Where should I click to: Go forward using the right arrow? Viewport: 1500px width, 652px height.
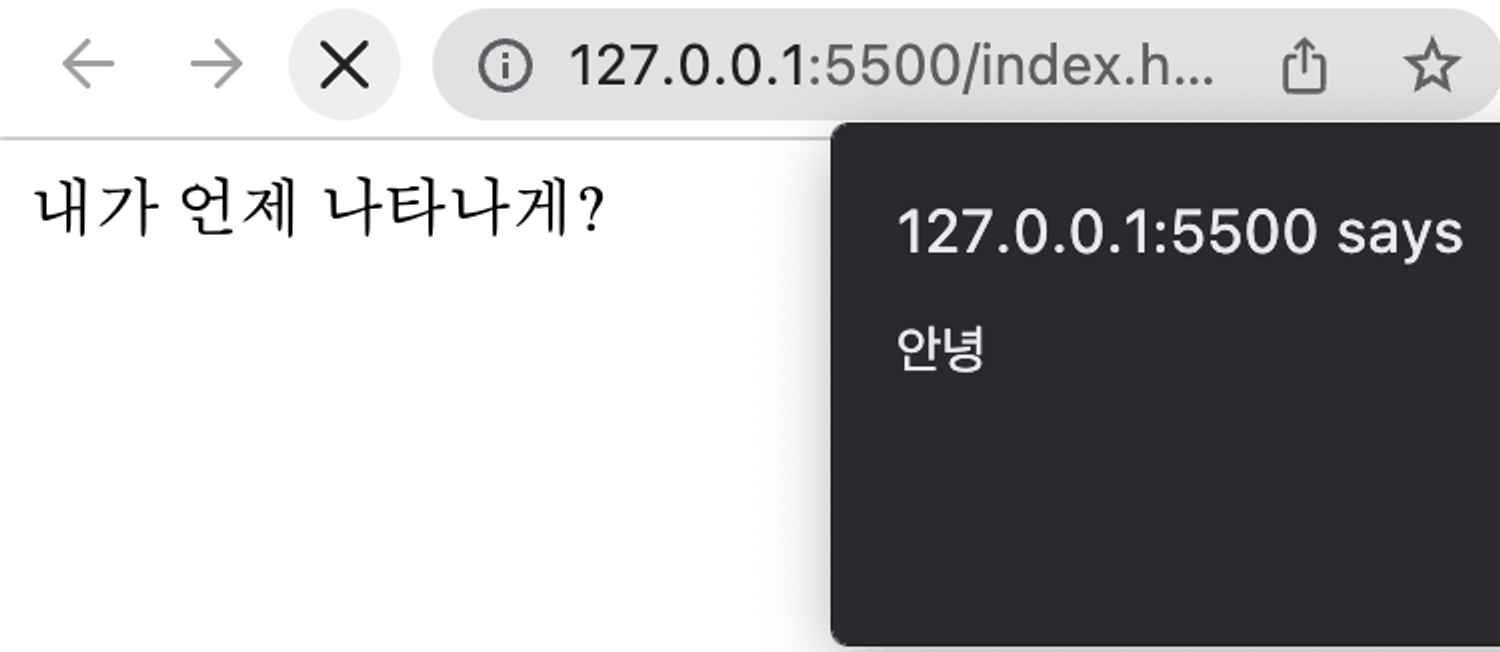point(216,66)
